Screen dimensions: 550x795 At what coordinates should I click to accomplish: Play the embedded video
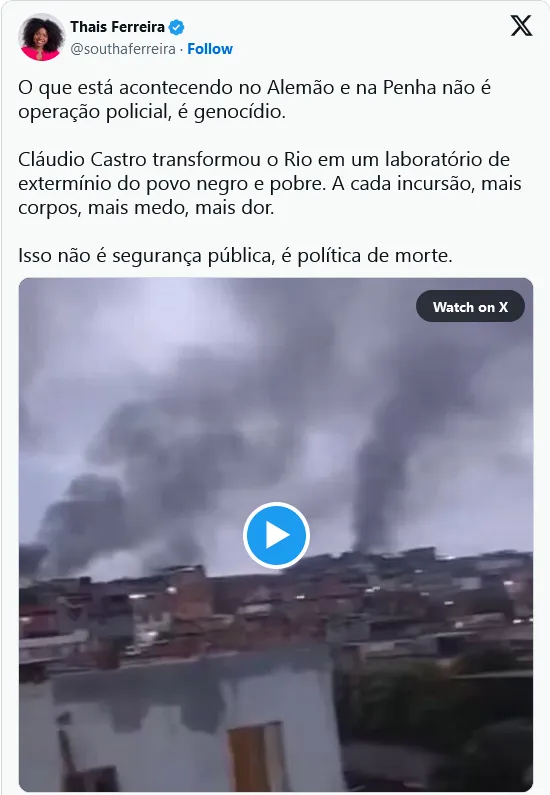point(276,535)
